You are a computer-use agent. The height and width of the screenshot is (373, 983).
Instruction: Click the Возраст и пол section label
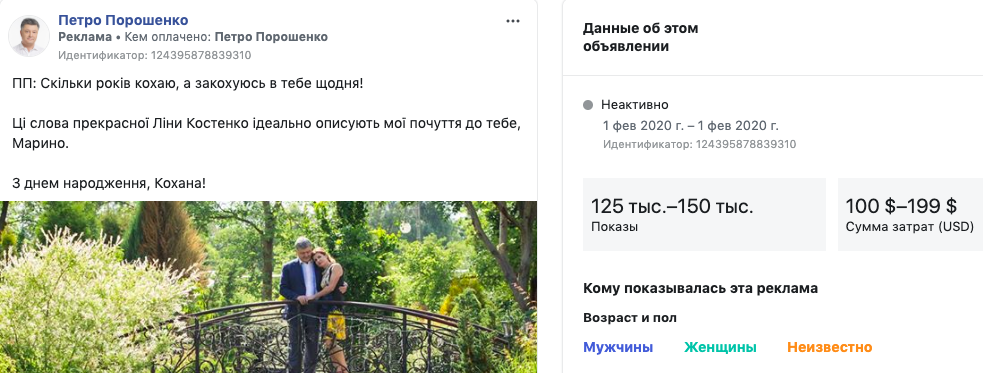[629, 318]
